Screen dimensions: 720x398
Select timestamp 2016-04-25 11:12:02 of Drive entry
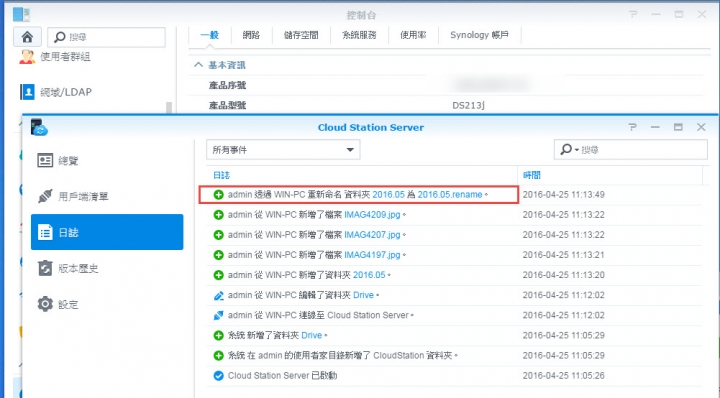(563, 295)
